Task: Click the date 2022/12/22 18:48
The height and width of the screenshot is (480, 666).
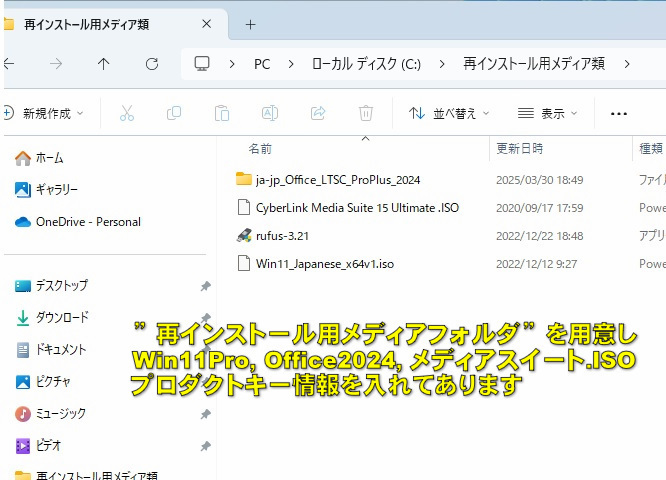Action: [539, 236]
